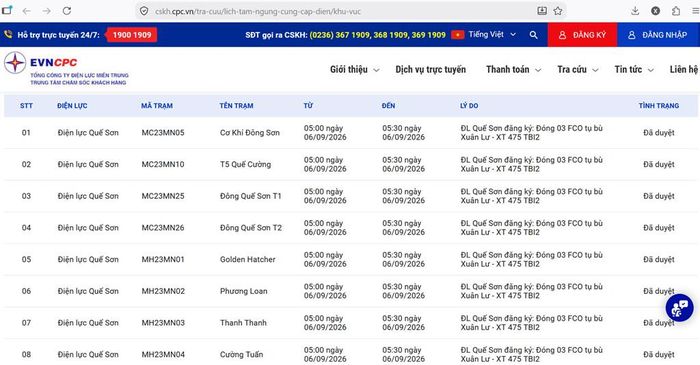Open the floating chat support bubble

point(679,307)
